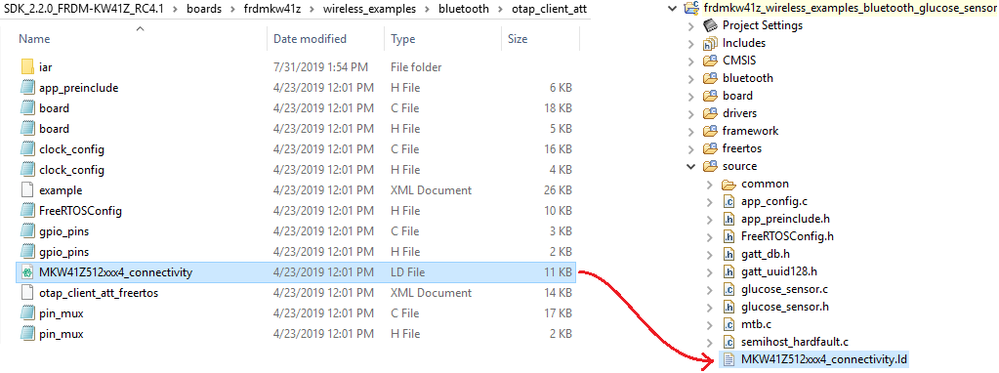Image resolution: width=999 pixels, height=373 pixels.
Task: Expand the Includes node
Action: pos(691,43)
